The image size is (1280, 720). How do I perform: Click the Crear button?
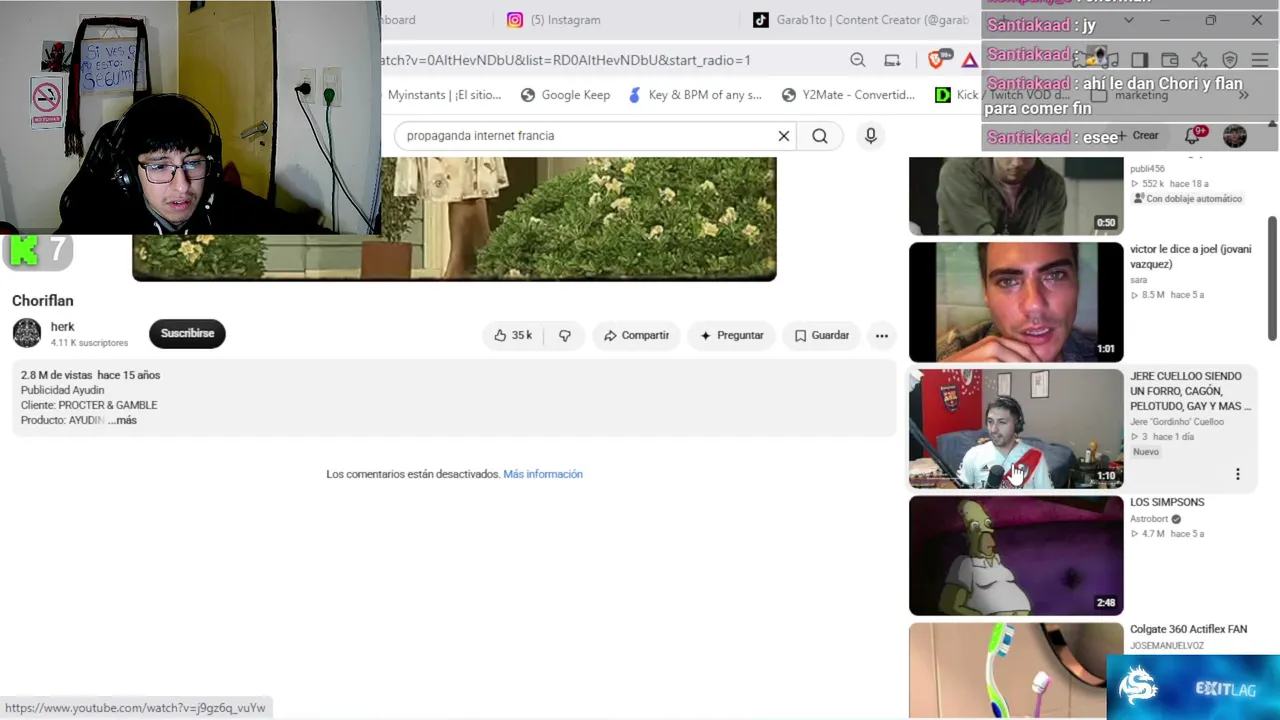click(x=1139, y=136)
